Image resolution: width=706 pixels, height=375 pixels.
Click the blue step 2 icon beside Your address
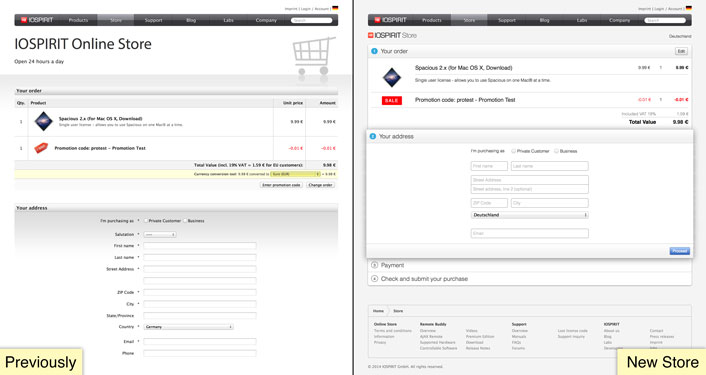click(x=373, y=136)
